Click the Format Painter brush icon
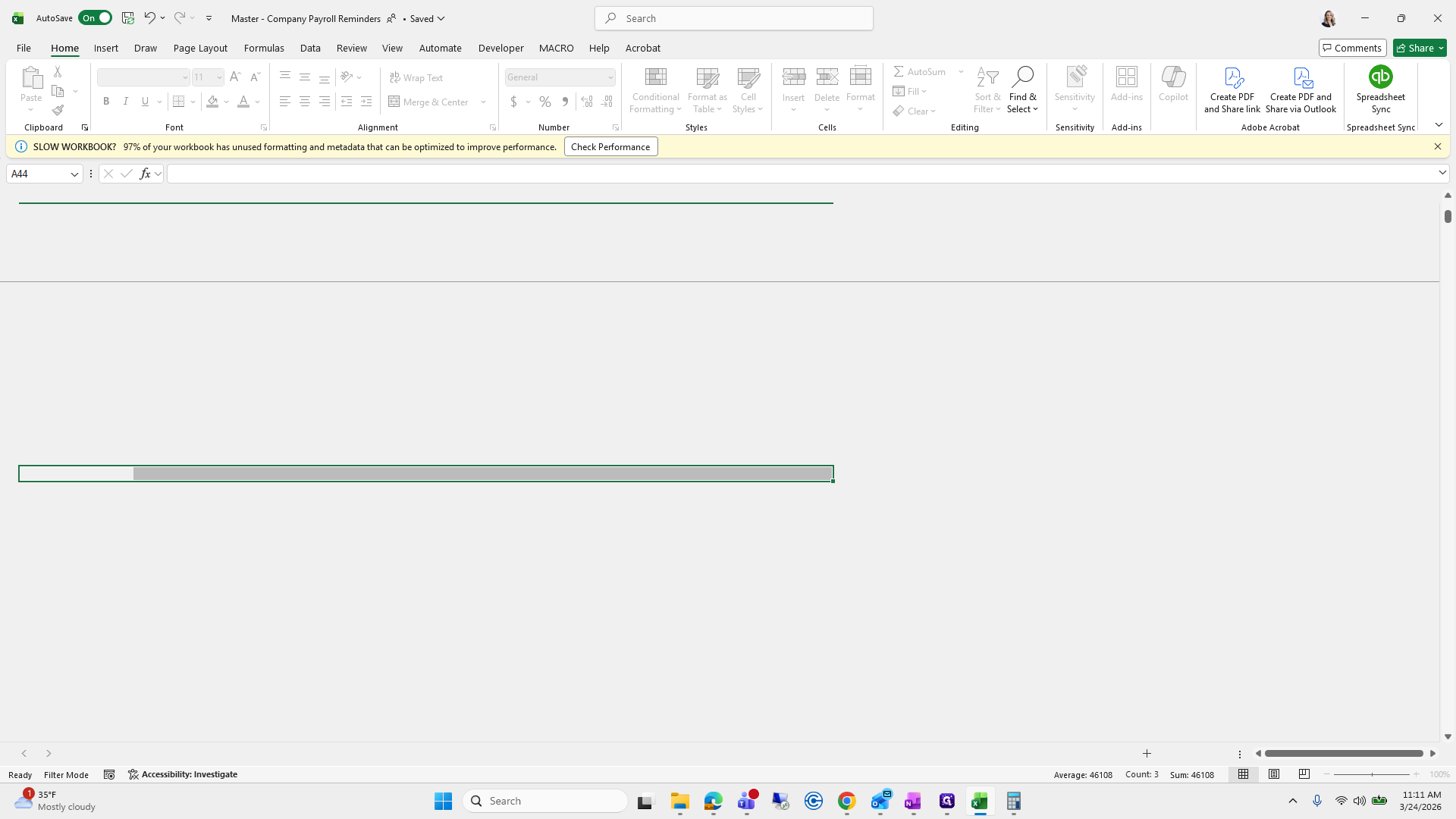Screen dimensions: 1456x819 pos(58,111)
